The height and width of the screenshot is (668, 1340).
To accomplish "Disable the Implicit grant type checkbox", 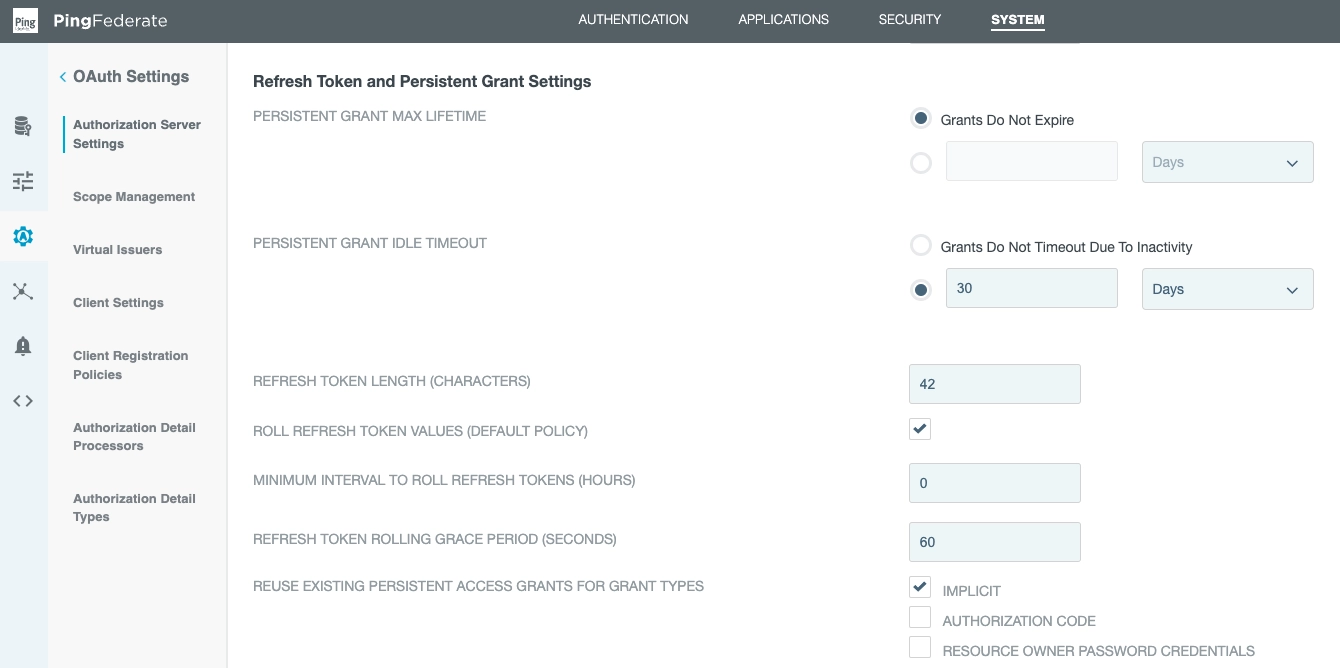I will tap(919, 587).
